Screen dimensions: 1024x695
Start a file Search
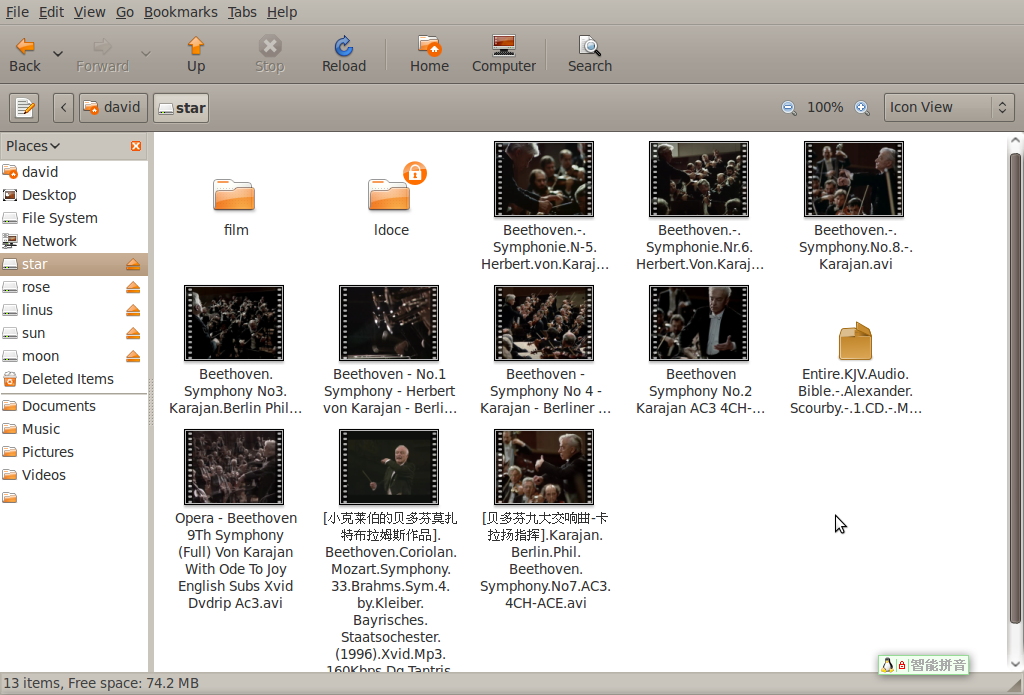coord(590,54)
